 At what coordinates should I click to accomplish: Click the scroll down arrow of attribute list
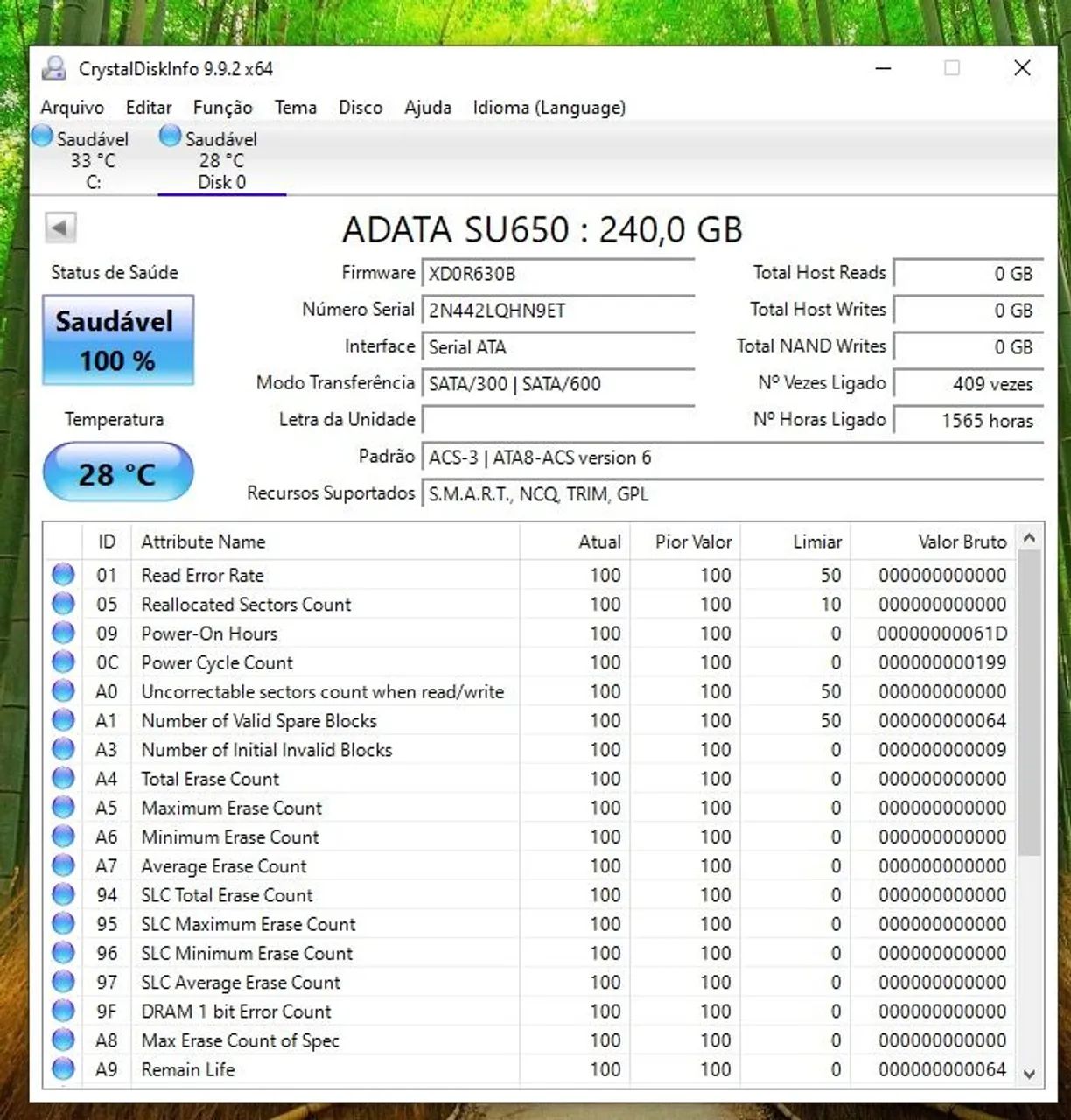(x=1029, y=1074)
